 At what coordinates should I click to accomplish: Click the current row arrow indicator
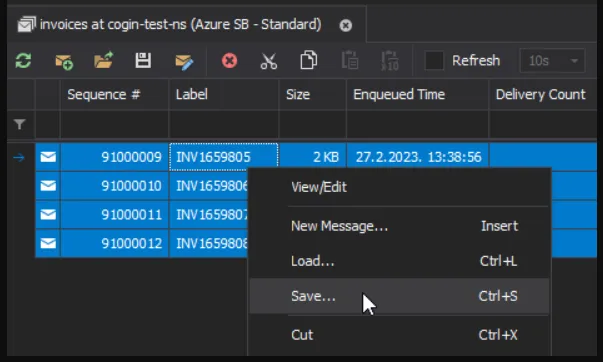19,157
